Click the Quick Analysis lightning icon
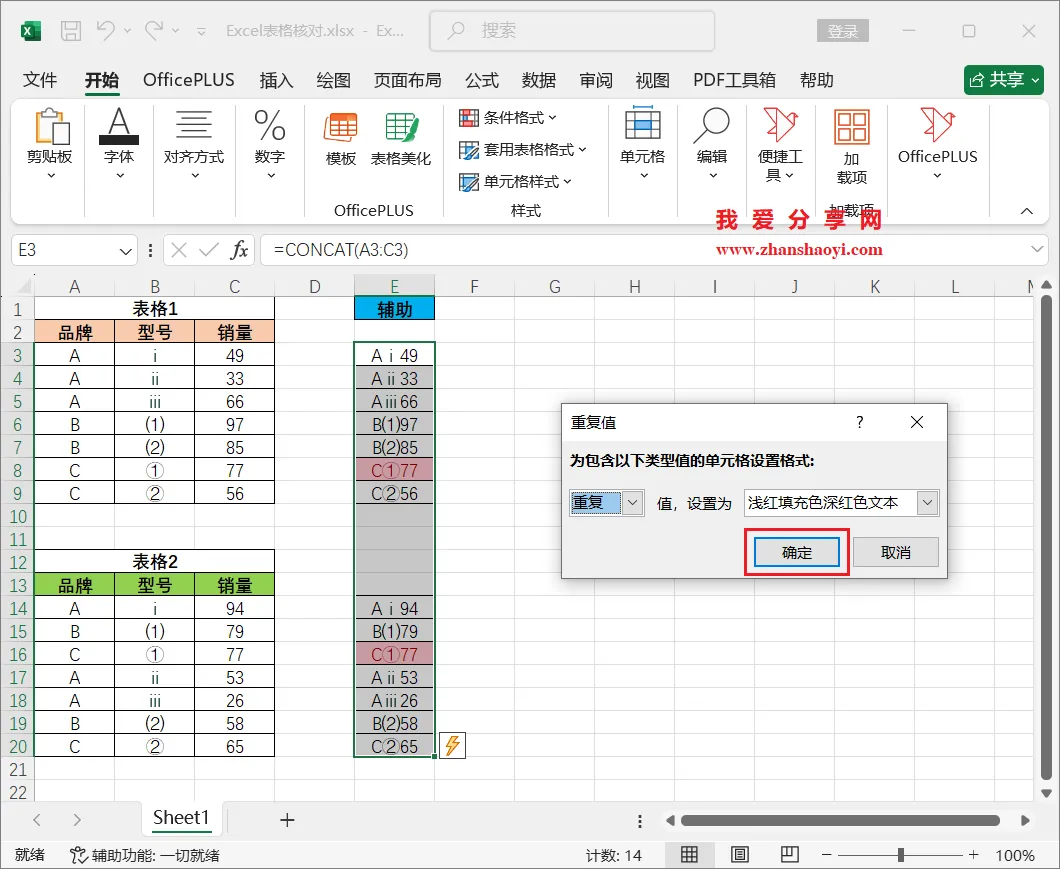 coord(452,745)
